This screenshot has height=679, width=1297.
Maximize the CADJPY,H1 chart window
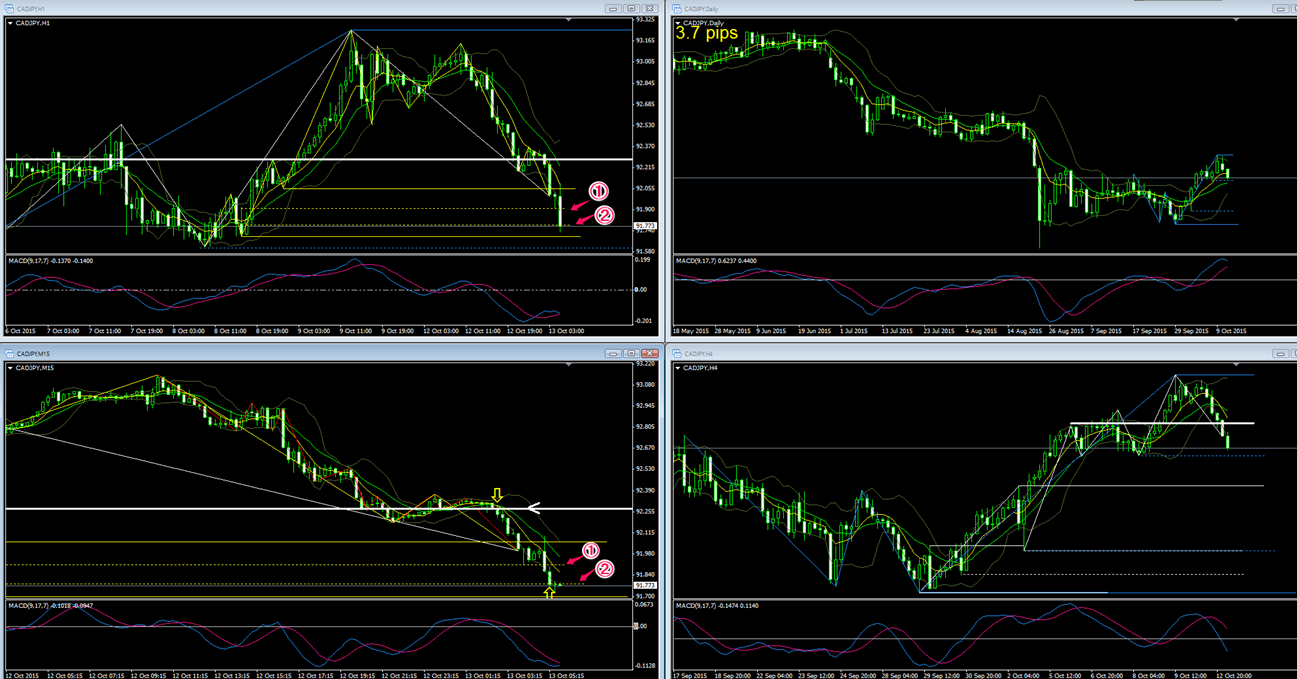pyautogui.click(x=632, y=9)
